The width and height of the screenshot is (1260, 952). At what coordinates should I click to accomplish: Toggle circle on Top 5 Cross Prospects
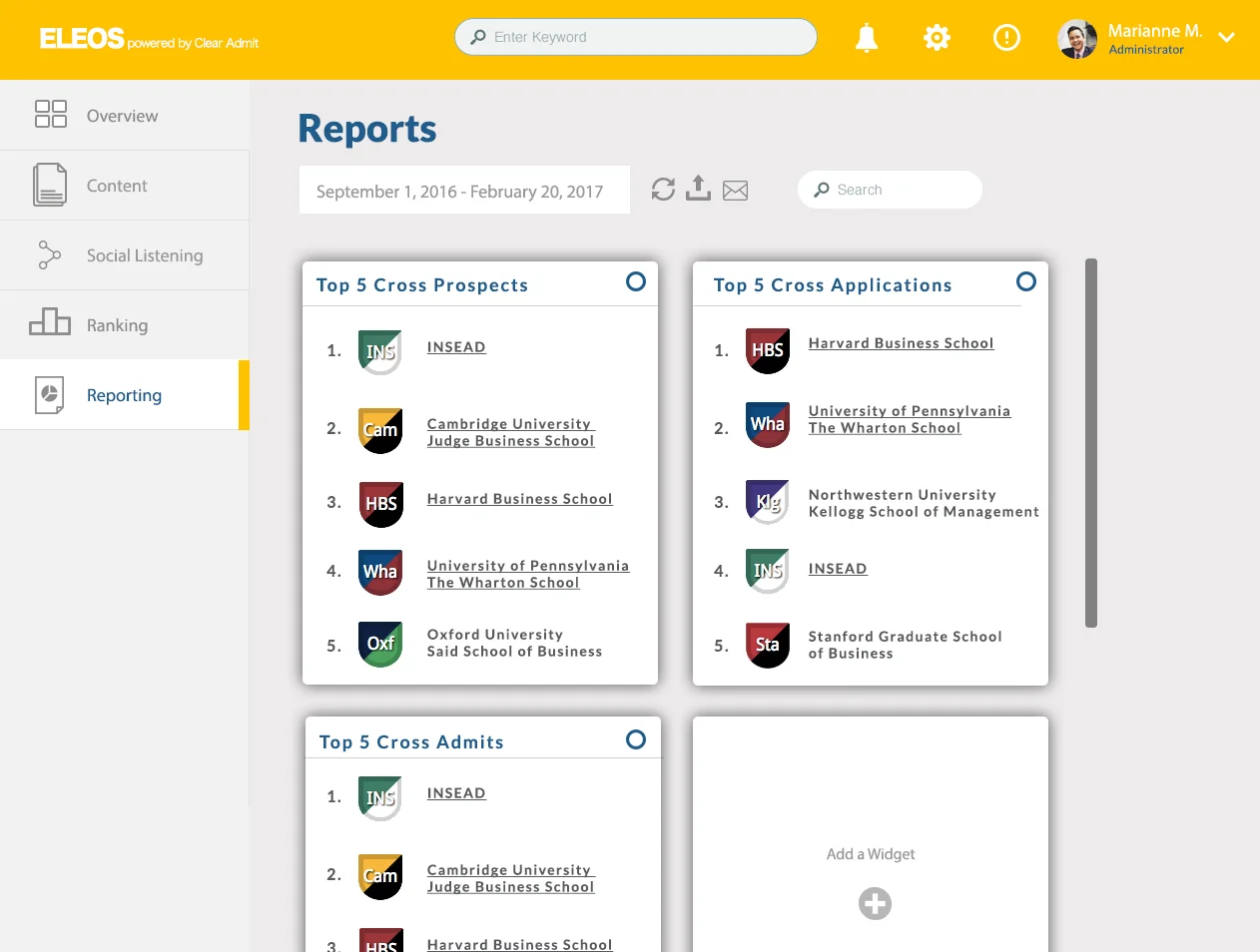click(636, 281)
